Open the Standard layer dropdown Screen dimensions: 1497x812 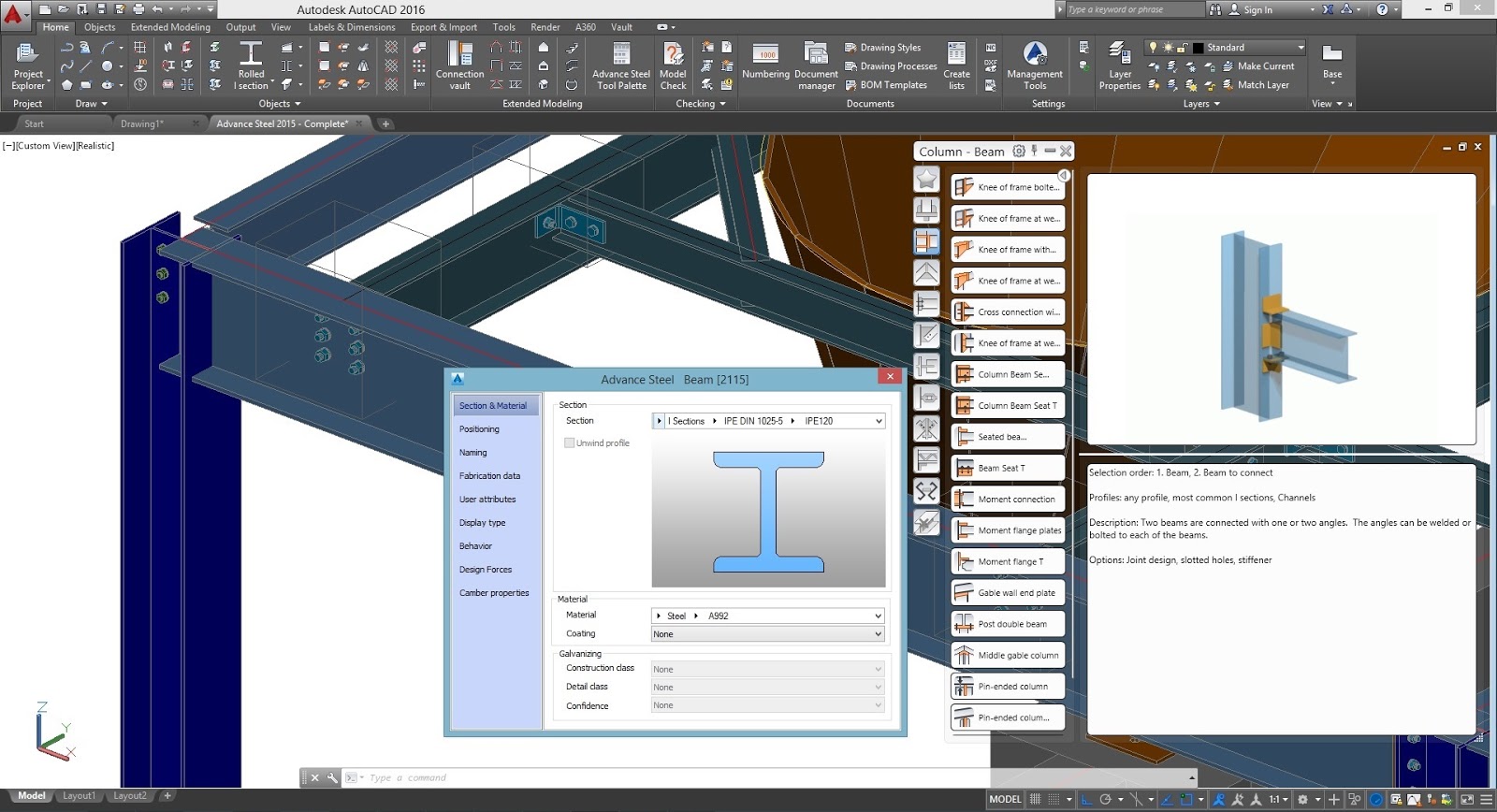click(x=1301, y=47)
